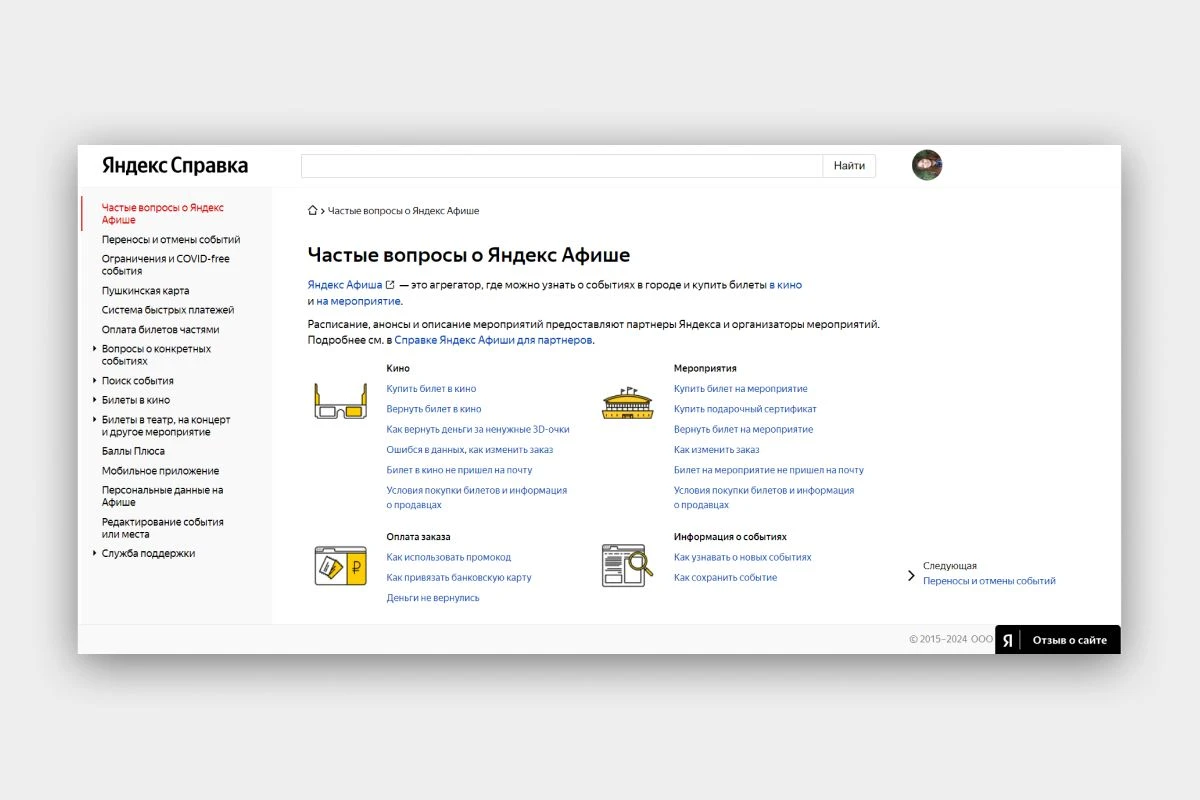Open Купить подарочный сертификат link
Image resolution: width=1200 pixels, height=800 pixels.
click(745, 409)
